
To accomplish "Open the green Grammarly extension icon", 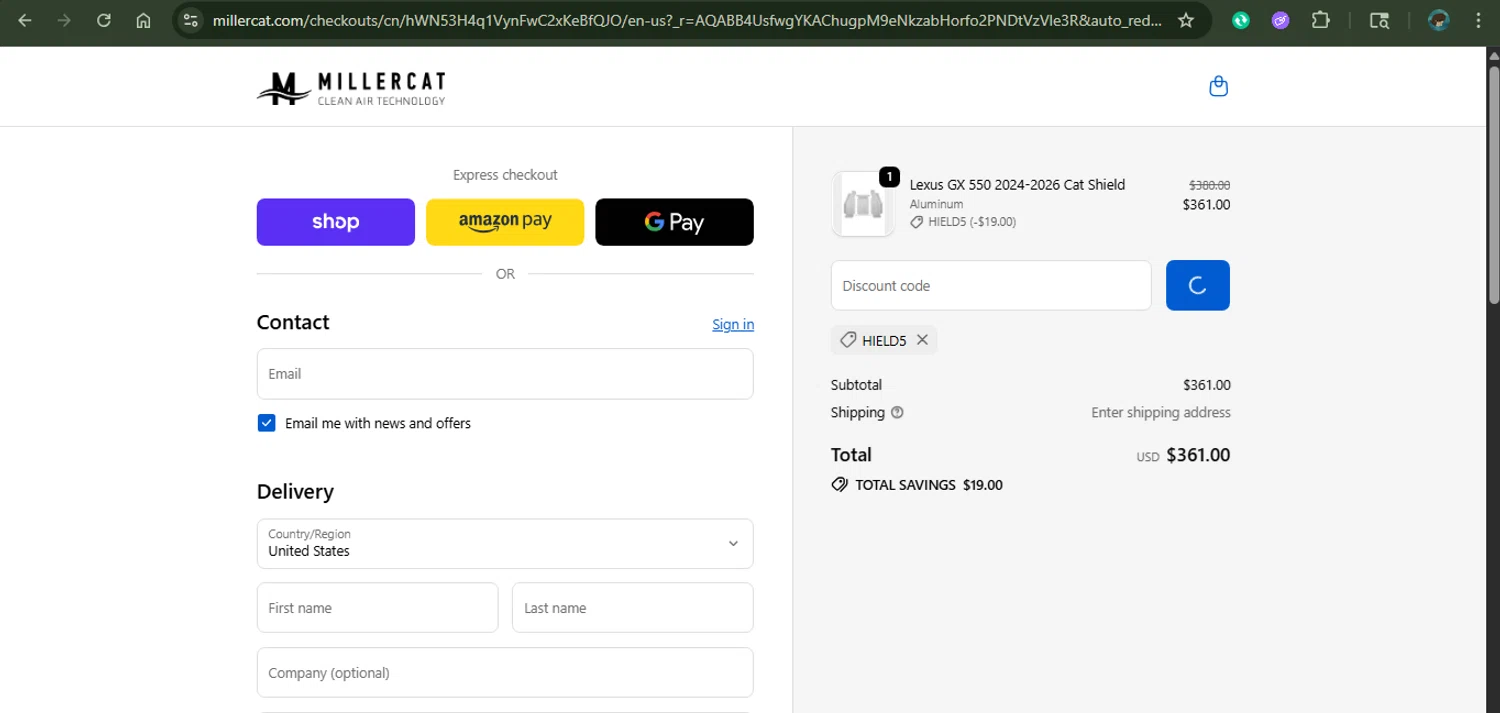I will pos(1241,20).
